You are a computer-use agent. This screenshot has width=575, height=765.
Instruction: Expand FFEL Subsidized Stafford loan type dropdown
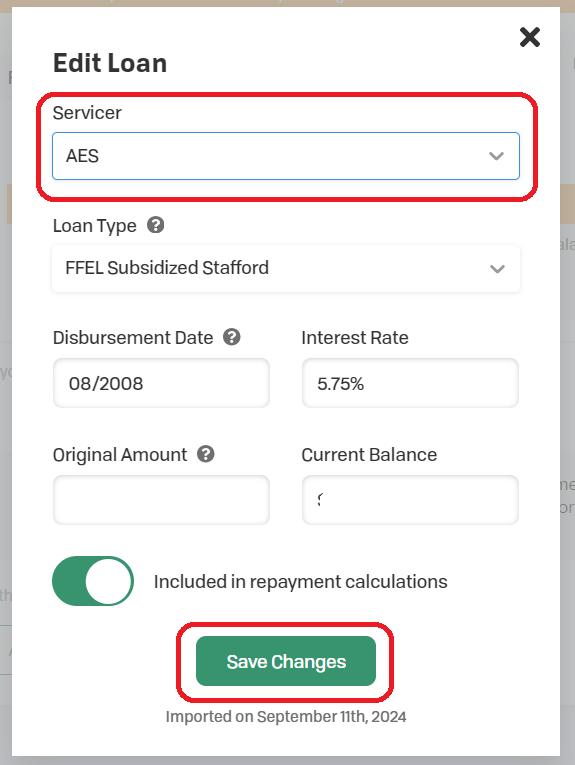tap(286, 269)
